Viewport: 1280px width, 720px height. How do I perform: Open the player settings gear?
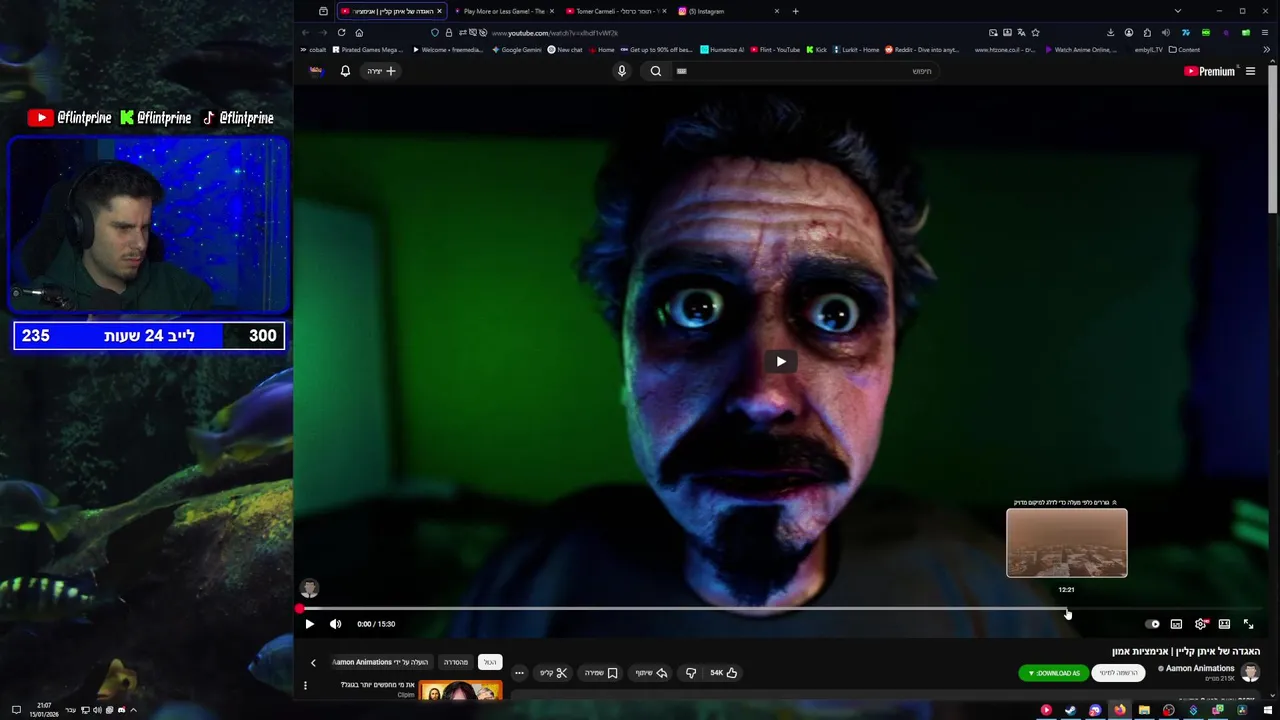coord(1200,624)
